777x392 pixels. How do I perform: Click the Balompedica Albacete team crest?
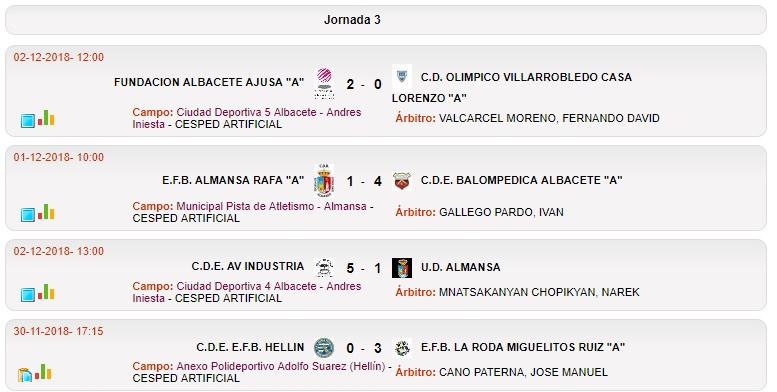click(x=402, y=181)
